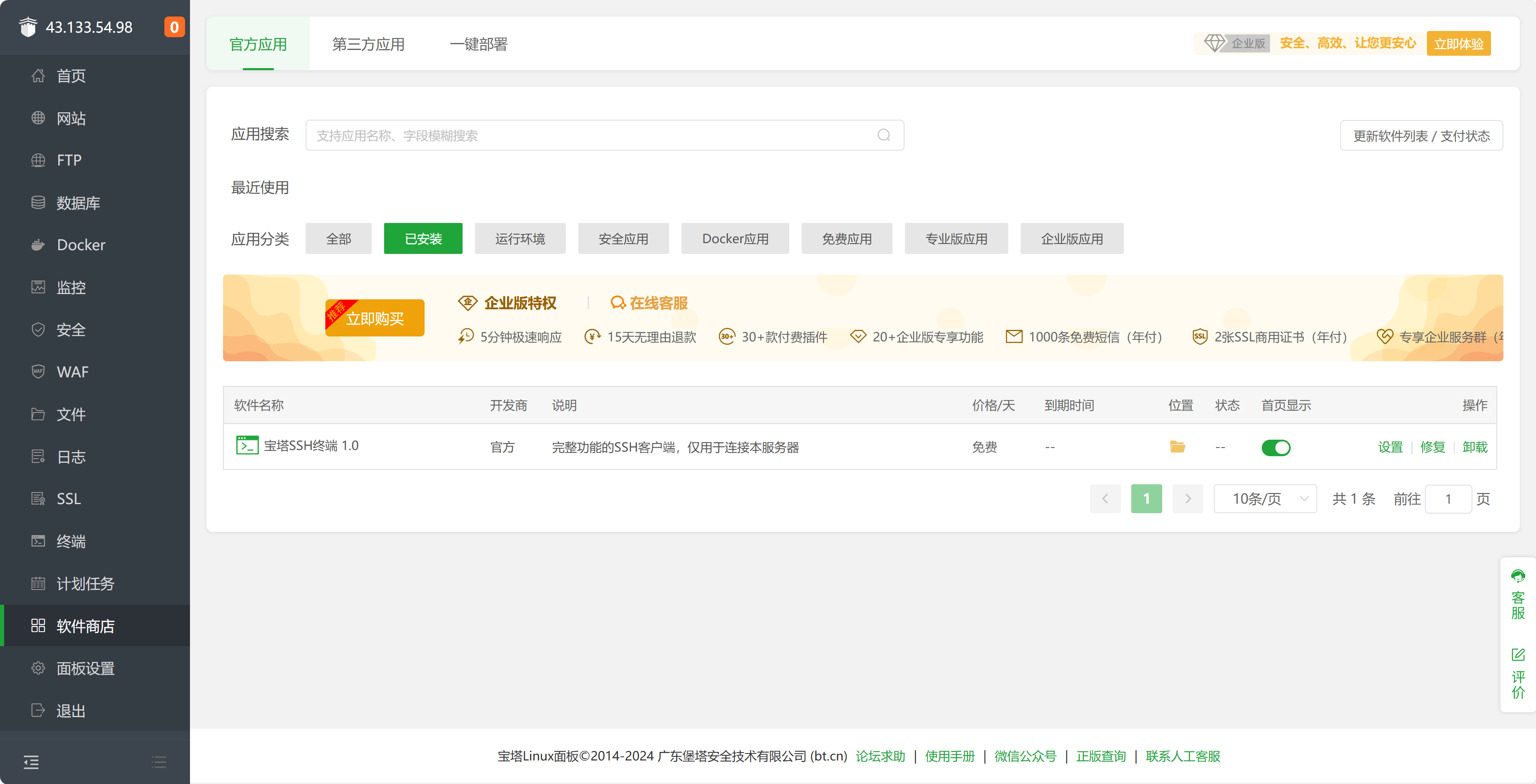Click the terminal icon beside 终端

[x=38, y=541]
